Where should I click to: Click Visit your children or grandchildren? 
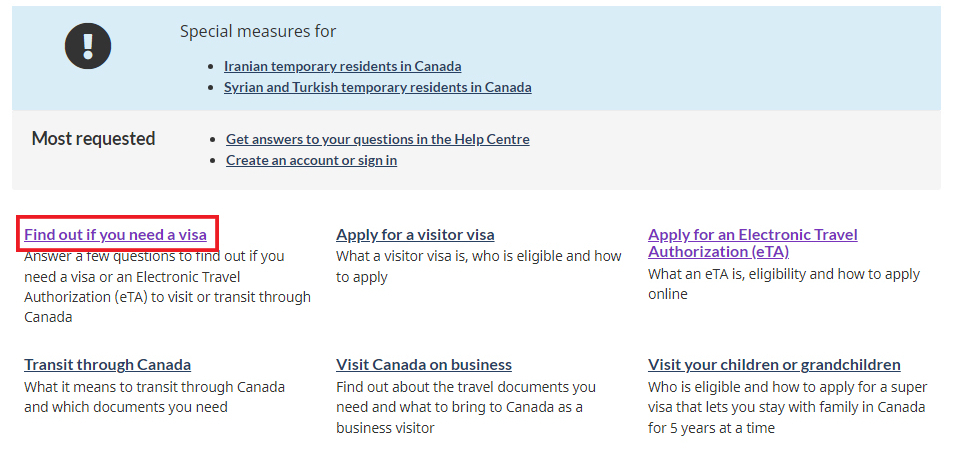[774, 365]
